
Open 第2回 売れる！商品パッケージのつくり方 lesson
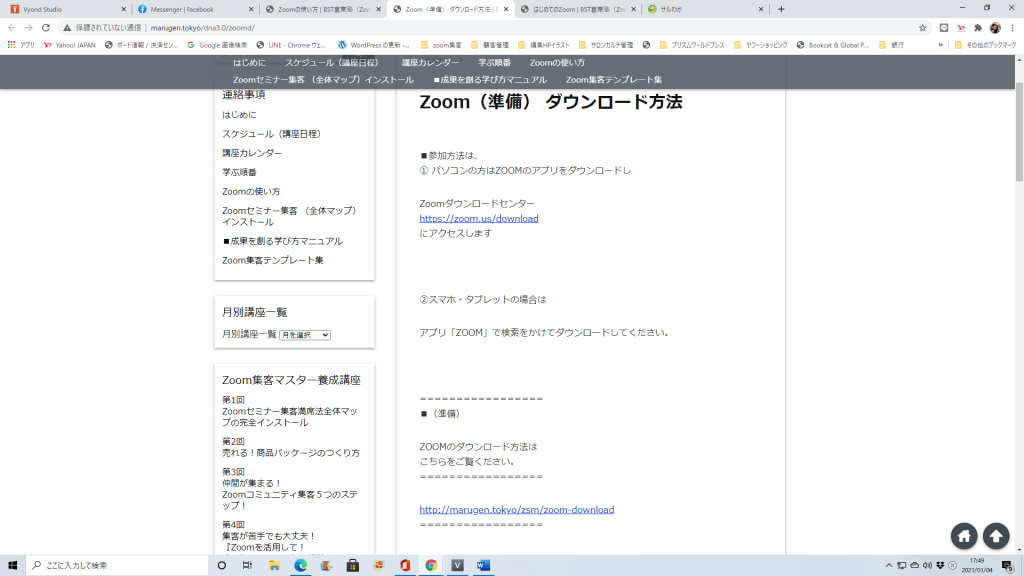[x=291, y=447]
